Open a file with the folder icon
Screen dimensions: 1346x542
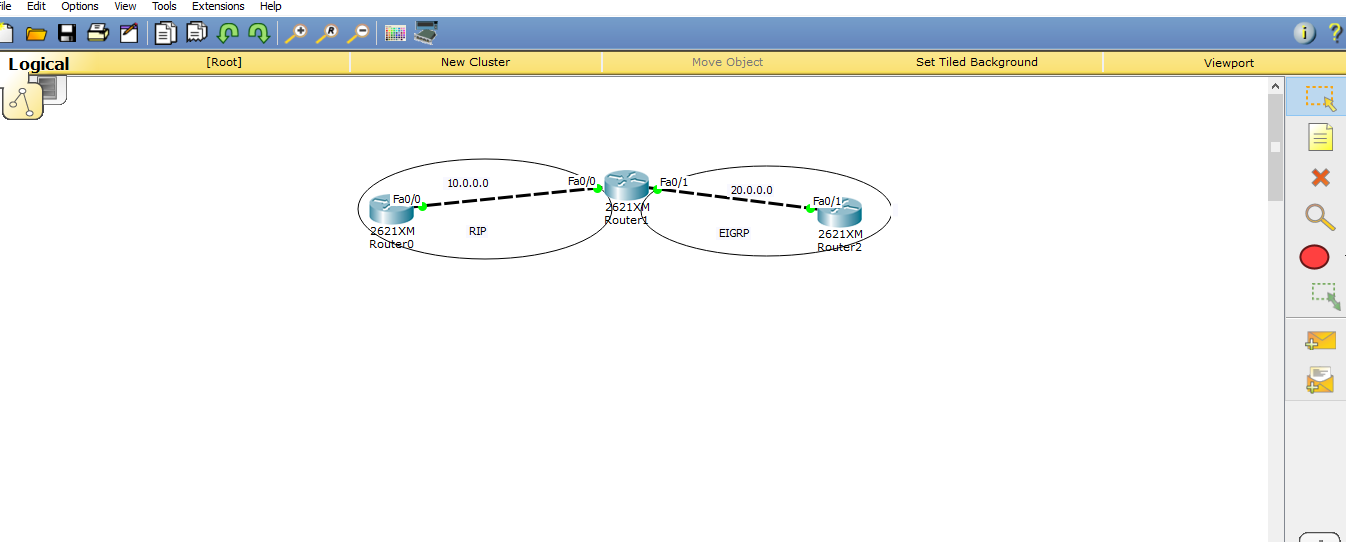click(36, 34)
